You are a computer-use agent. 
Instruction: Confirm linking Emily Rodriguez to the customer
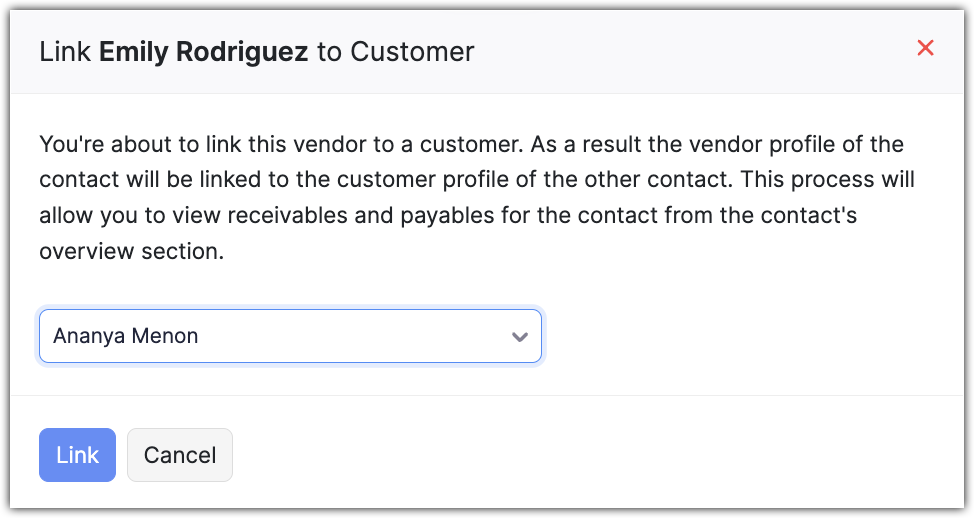pos(77,455)
